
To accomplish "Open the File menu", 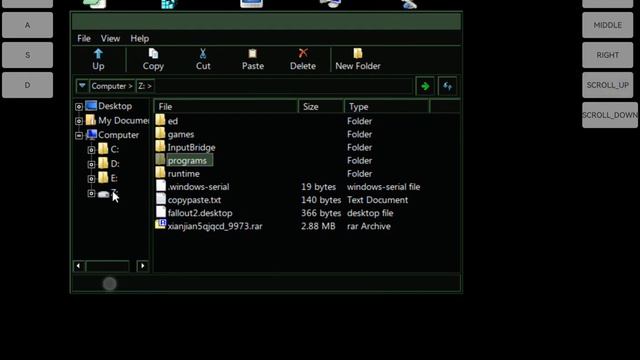I will point(84,38).
